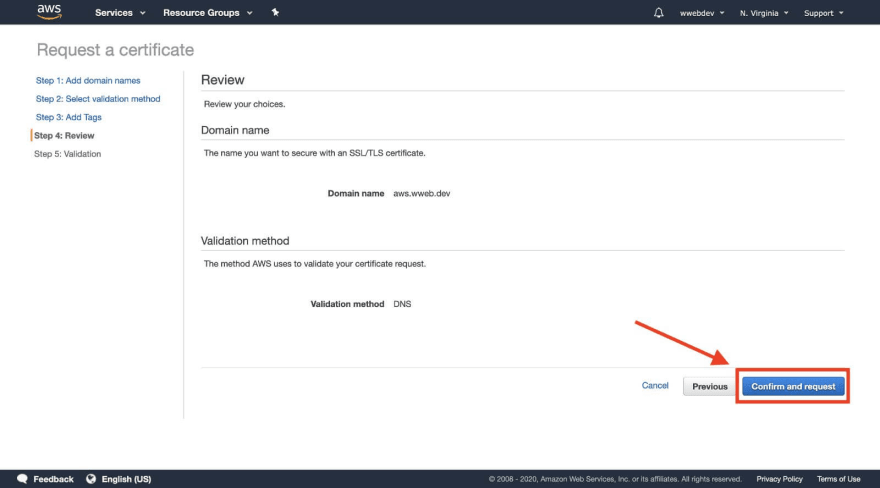Click the Previous button
Image resolution: width=880 pixels, height=488 pixels.
pyautogui.click(x=709, y=386)
